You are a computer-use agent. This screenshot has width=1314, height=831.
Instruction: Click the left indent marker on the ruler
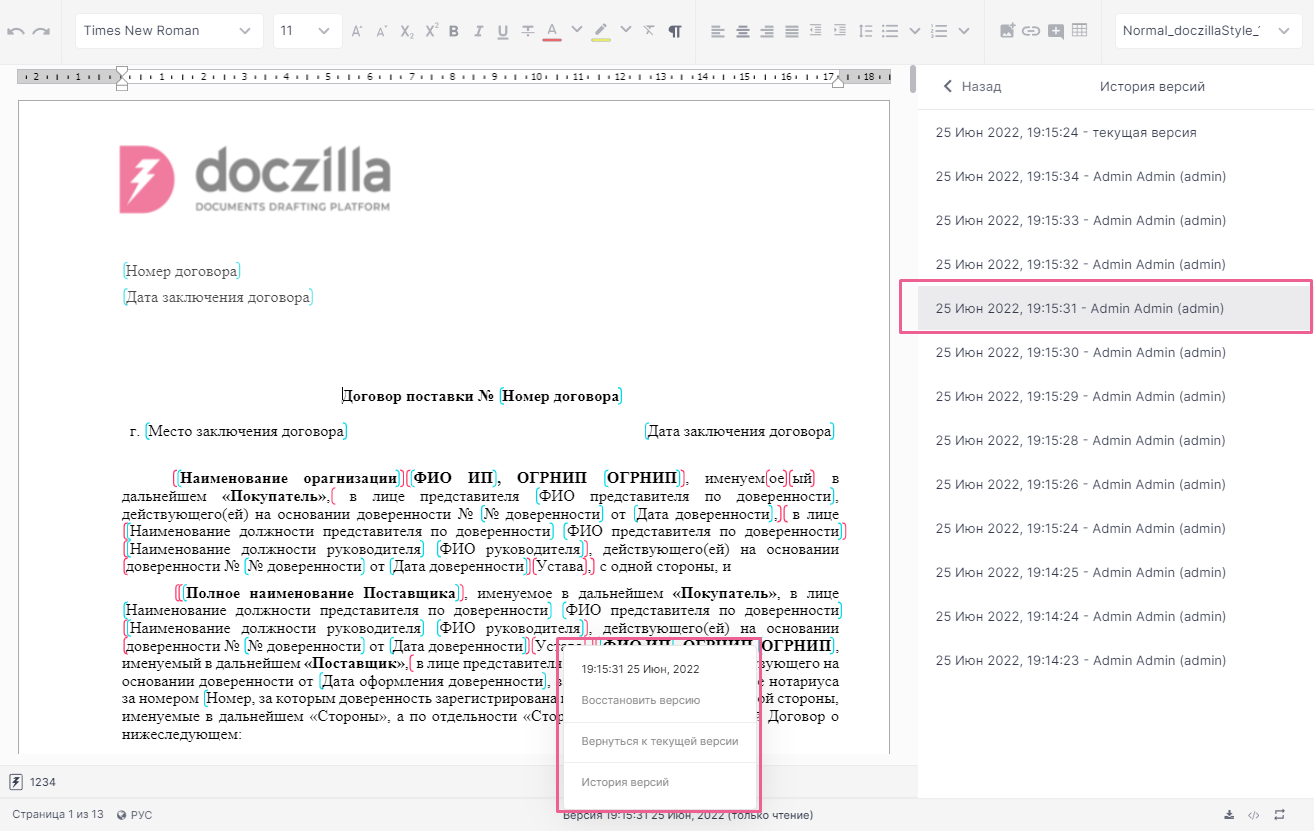click(122, 79)
